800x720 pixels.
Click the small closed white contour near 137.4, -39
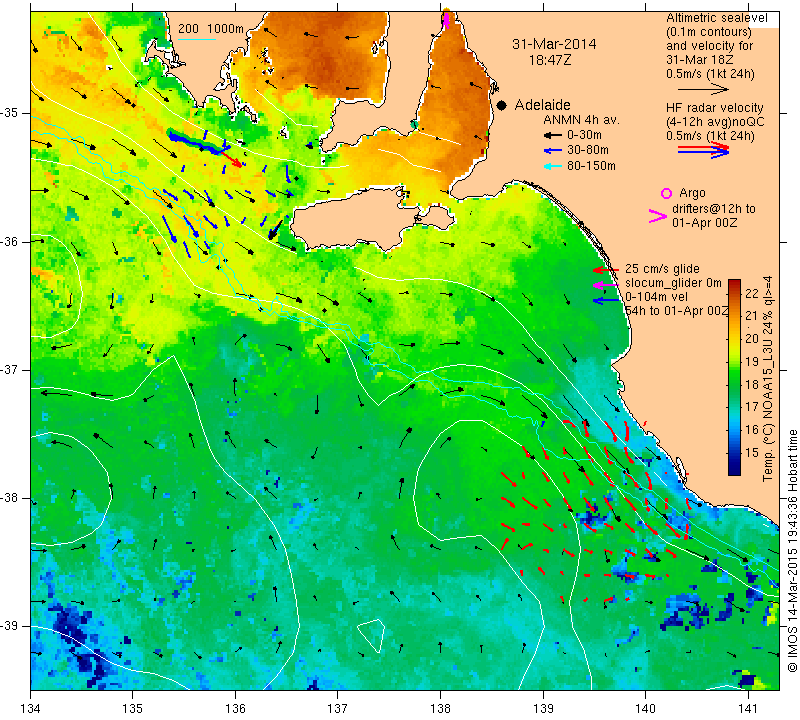coord(371,635)
